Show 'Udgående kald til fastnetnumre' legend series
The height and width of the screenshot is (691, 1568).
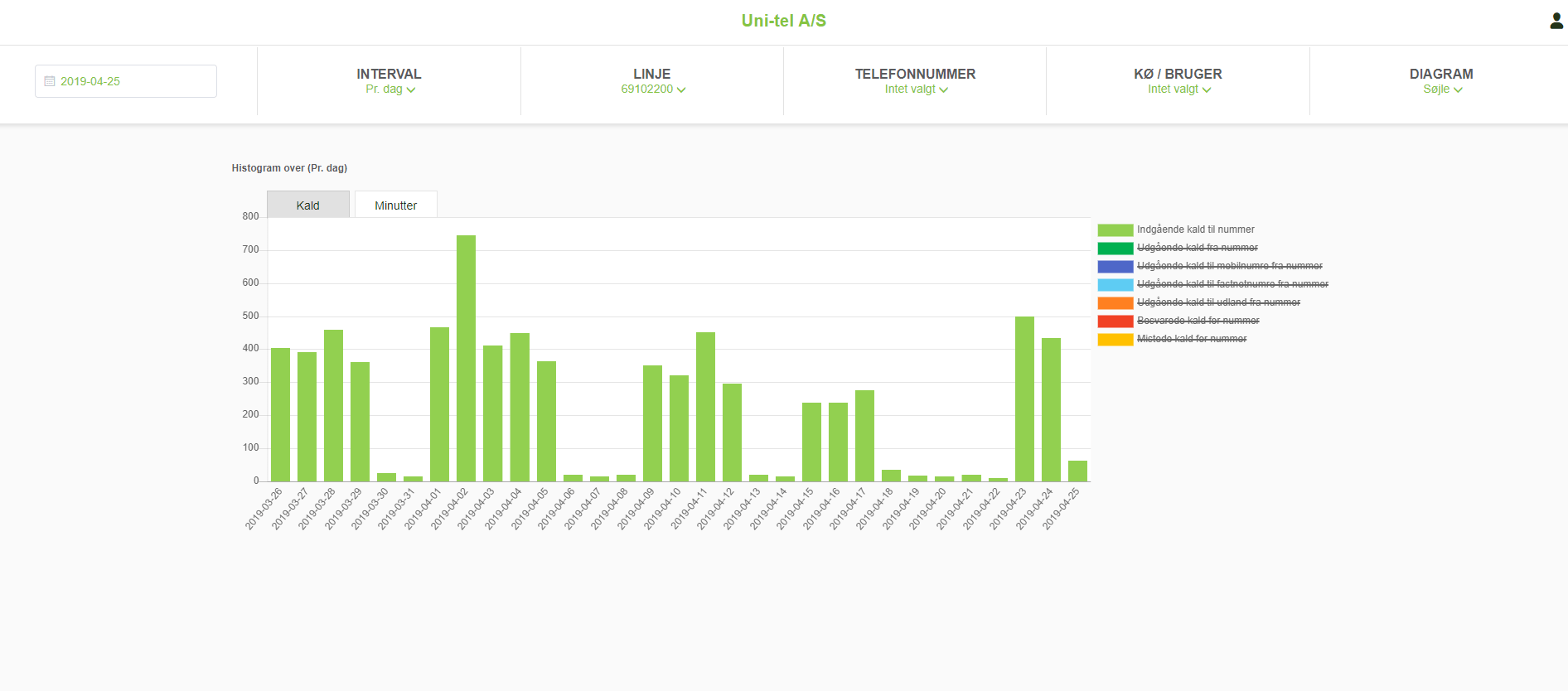pyautogui.click(x=1232, y=284)
